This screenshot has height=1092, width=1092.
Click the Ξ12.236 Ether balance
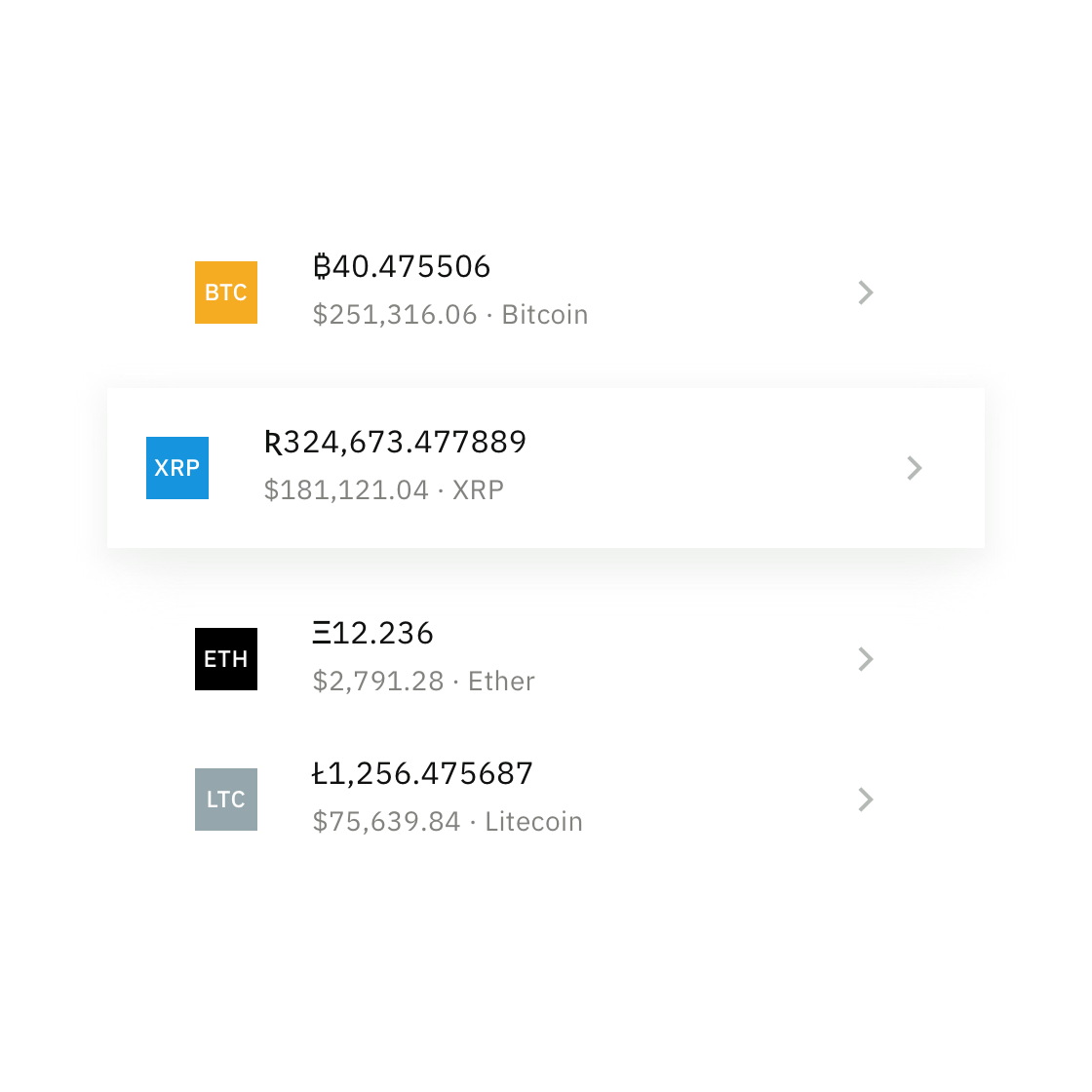(372, 633)
